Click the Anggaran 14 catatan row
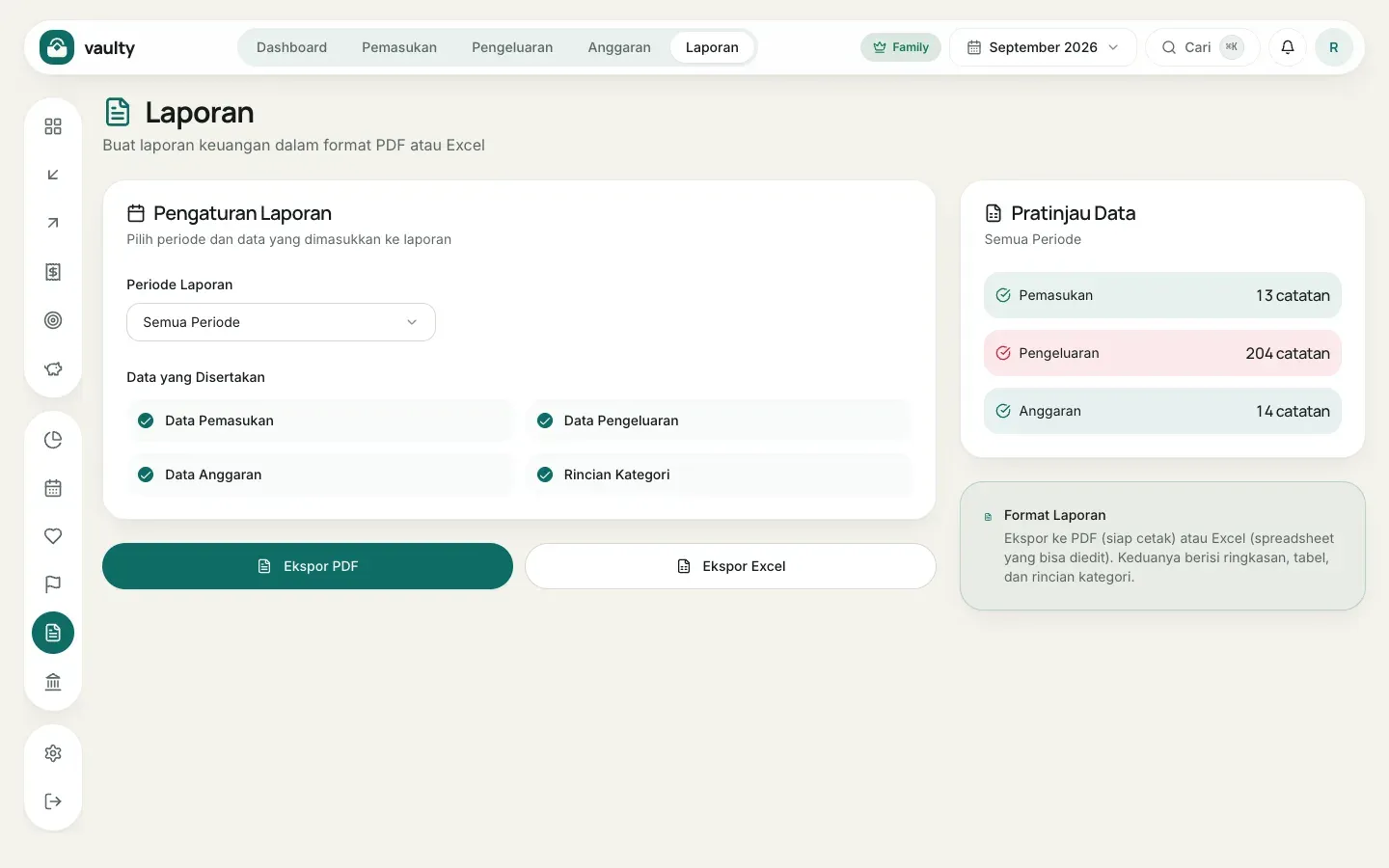The width and height of the screenshot is (1389, 868). (x=1162, y=411)
